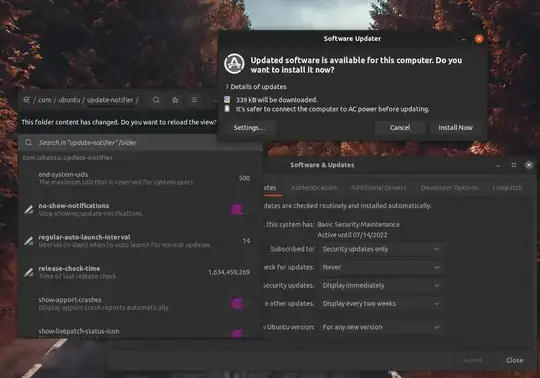Close the Software Updater window
This screenshot has height=378, width=540.
tap(479, 39)
